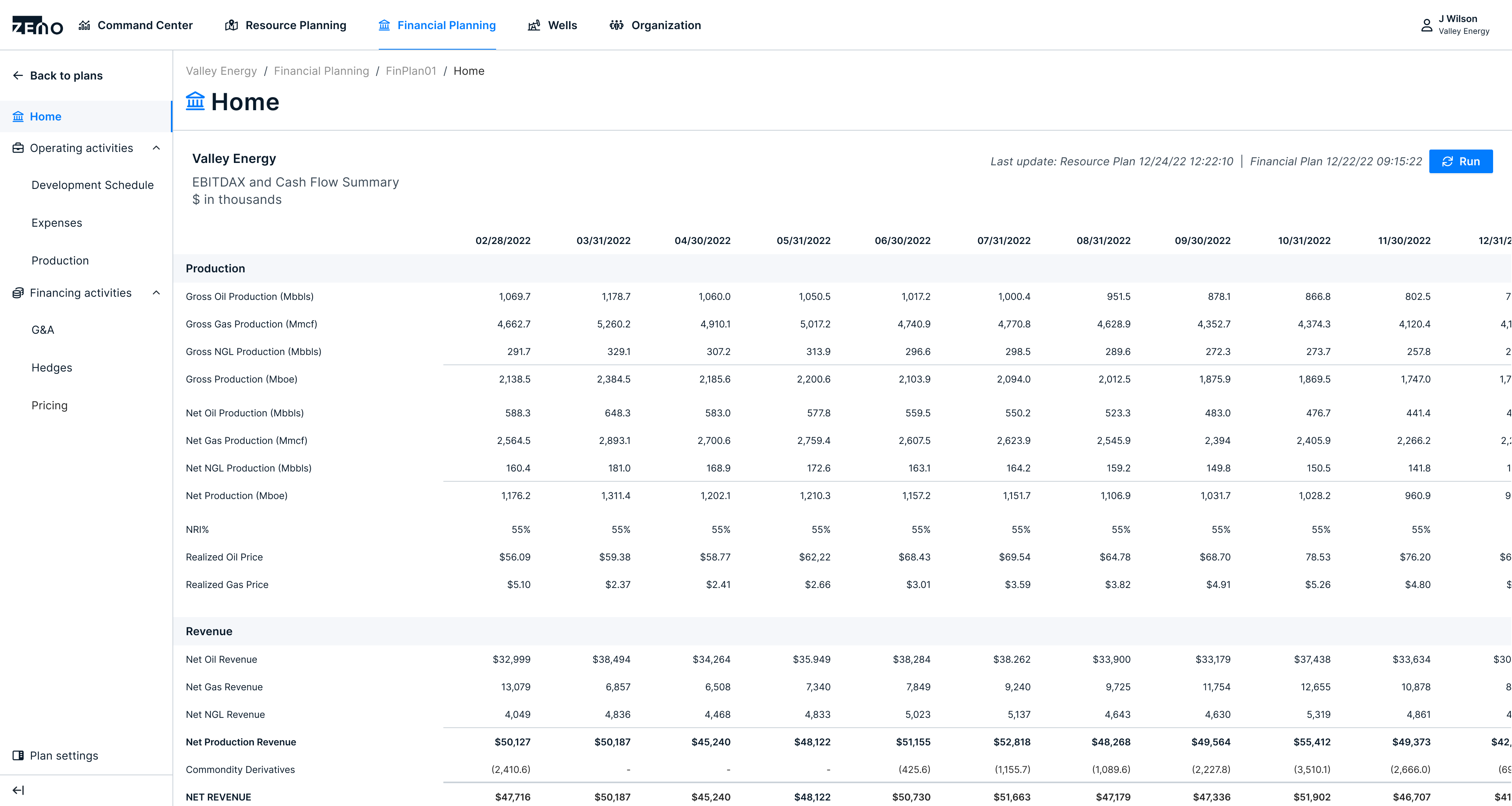
Task: Select Home in the sidebar
Action: click(86, 116)
